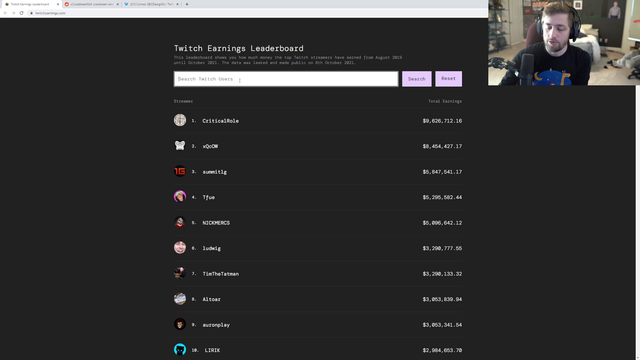Click the browser address bar URL
This screenshot has height=360, width=640.
(x=50, y=13)
